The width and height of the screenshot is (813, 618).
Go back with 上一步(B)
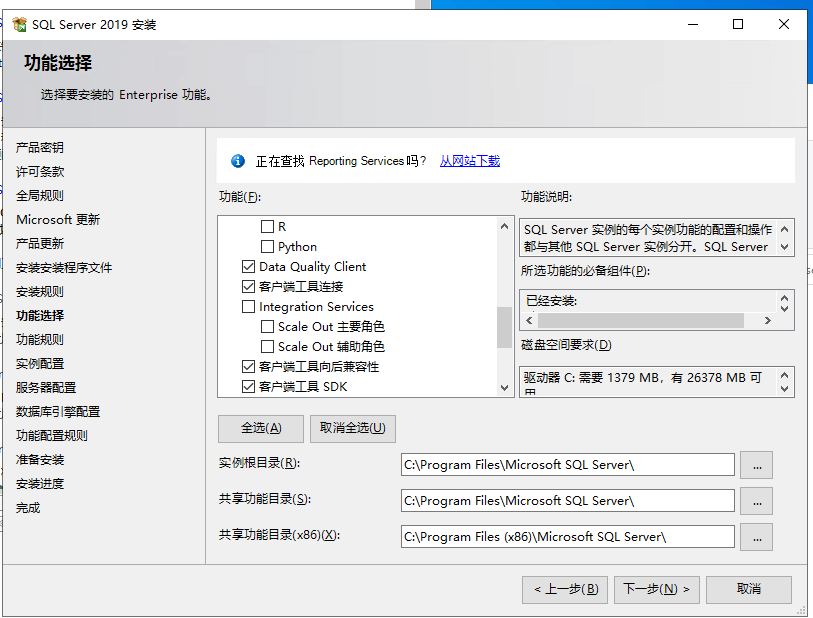pyautogui.click(x=565, y=589)
